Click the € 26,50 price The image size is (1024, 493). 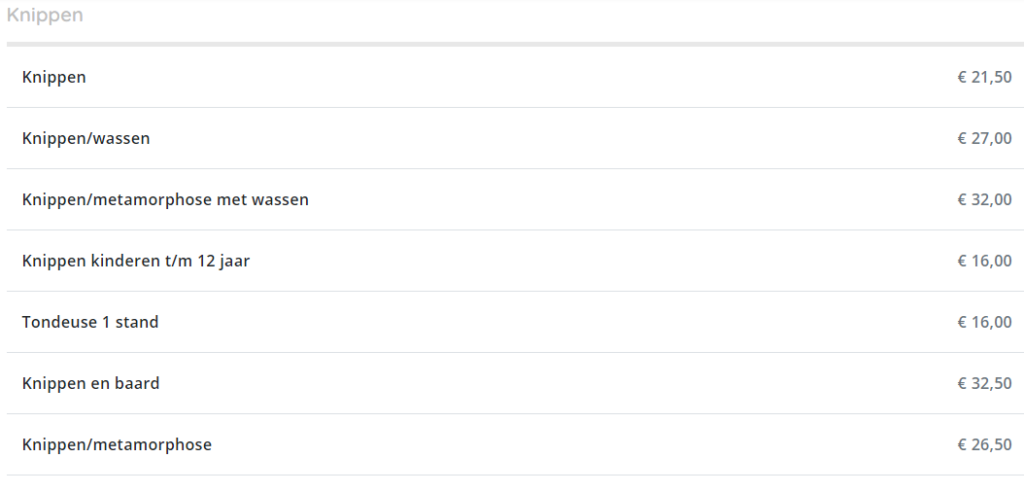985,445
